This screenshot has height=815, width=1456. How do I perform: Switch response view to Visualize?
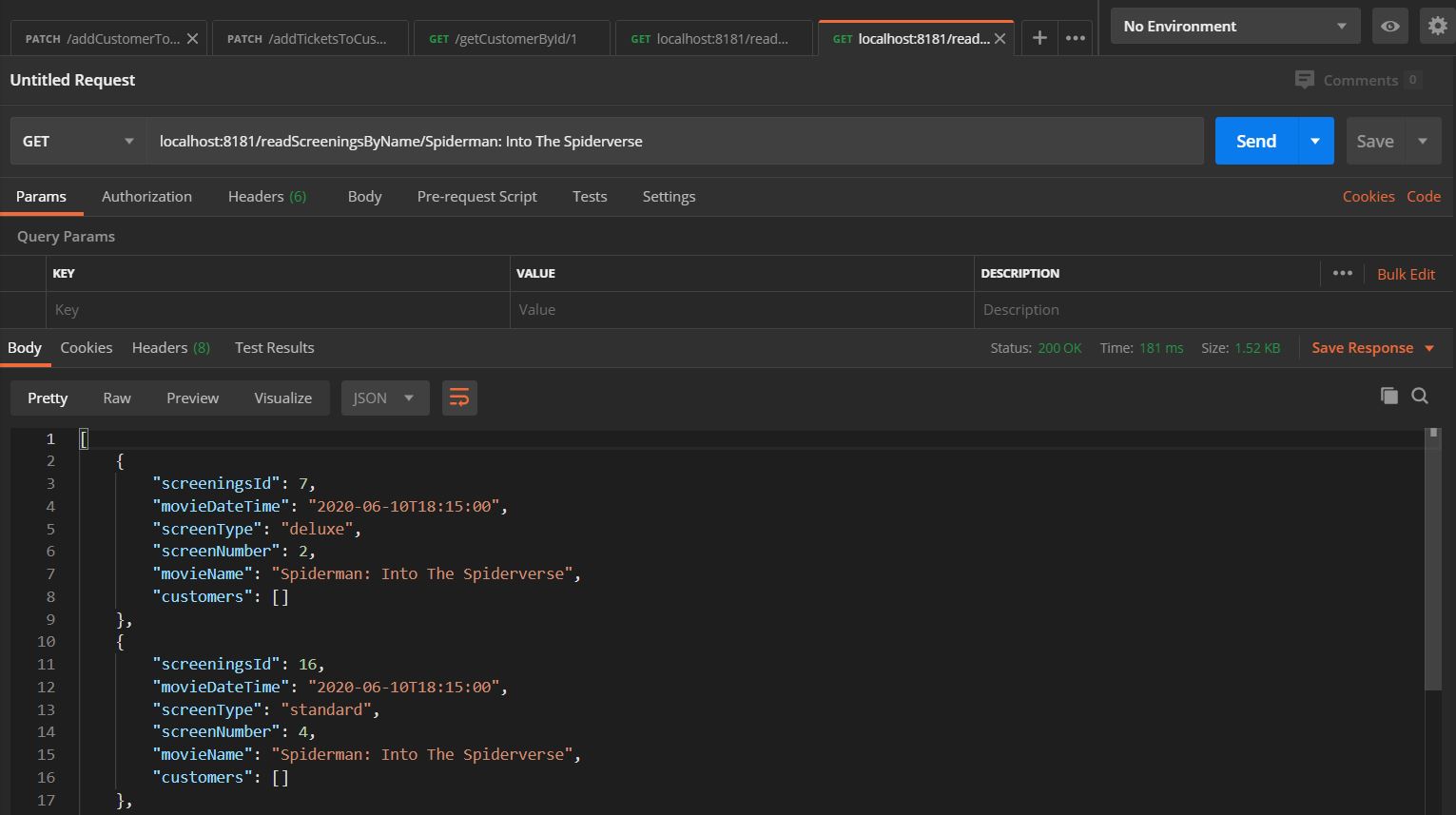(x=282, y=398)
